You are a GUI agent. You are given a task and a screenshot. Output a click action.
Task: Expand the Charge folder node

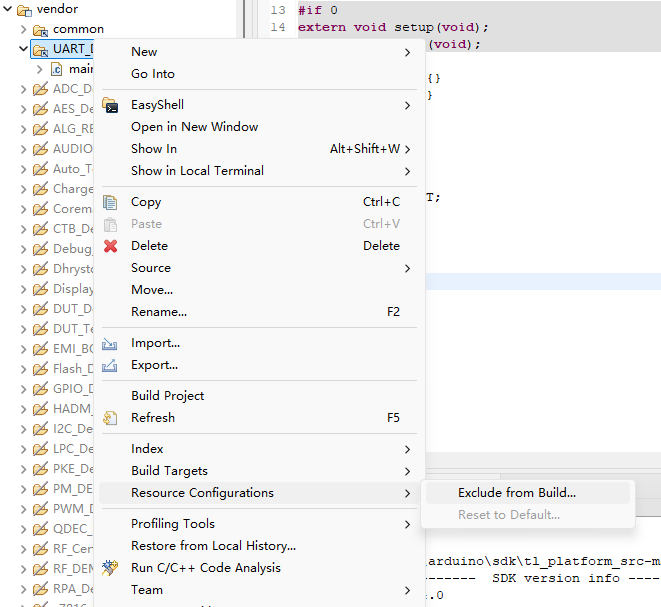pos(24,189)
